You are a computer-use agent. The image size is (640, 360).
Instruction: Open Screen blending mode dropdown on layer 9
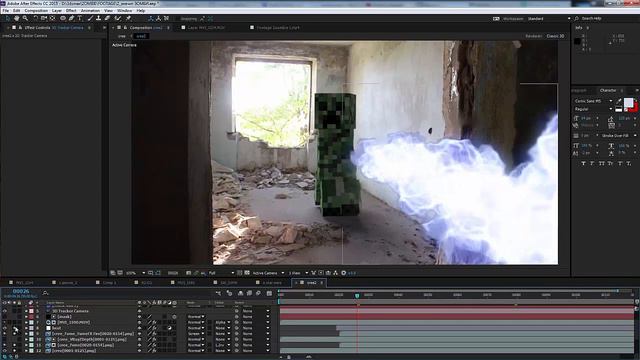(x=196, y=334)
